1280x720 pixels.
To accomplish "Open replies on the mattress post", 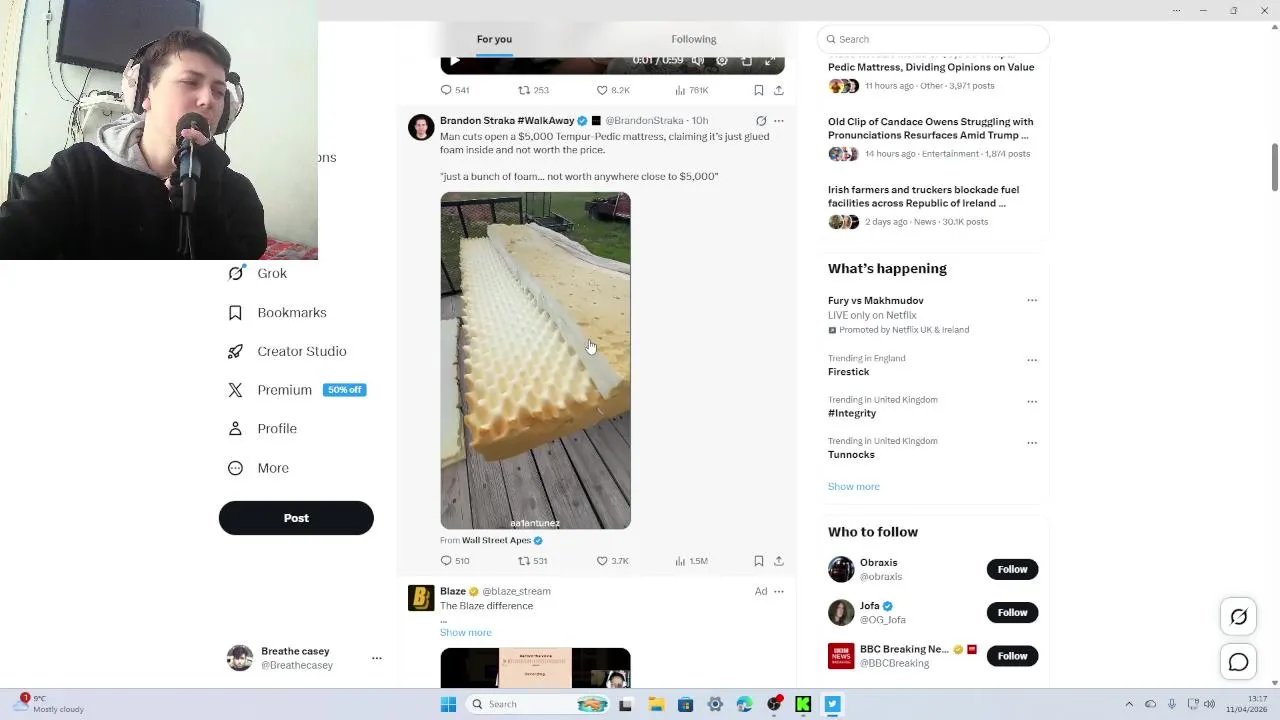I will tap(455, 561).
